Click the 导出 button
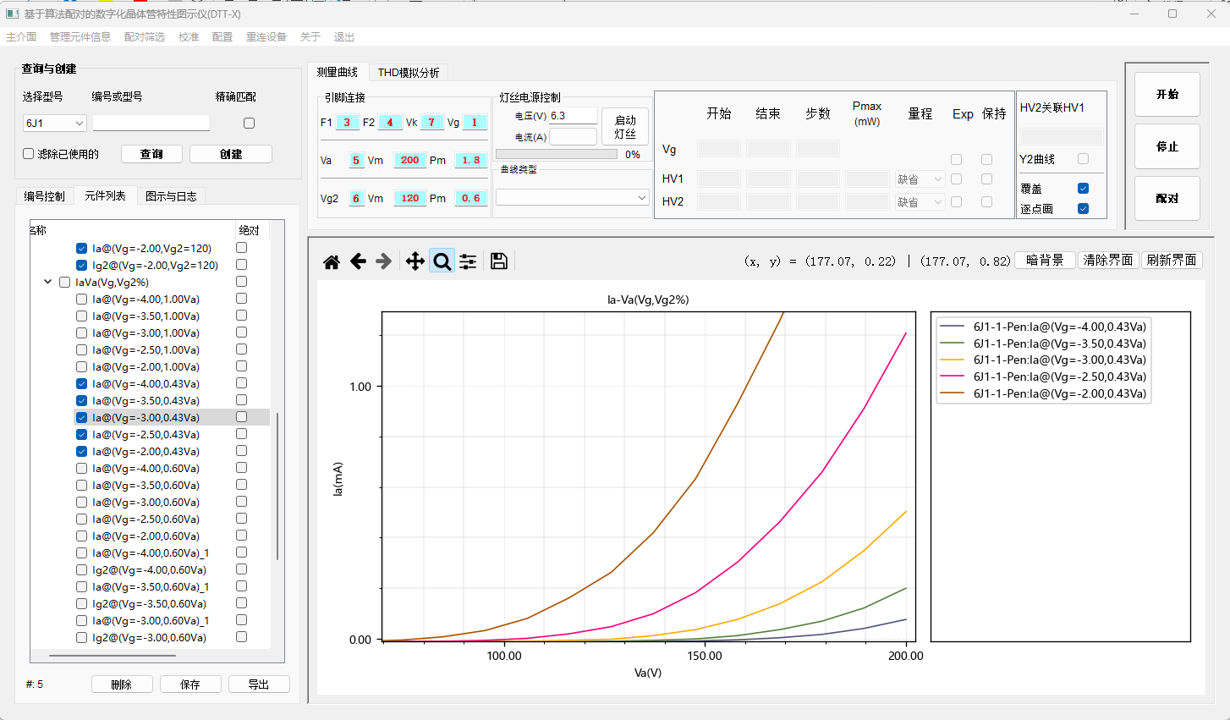Image resolution: width=1230 pixels, height=720 pixels. 258,684
